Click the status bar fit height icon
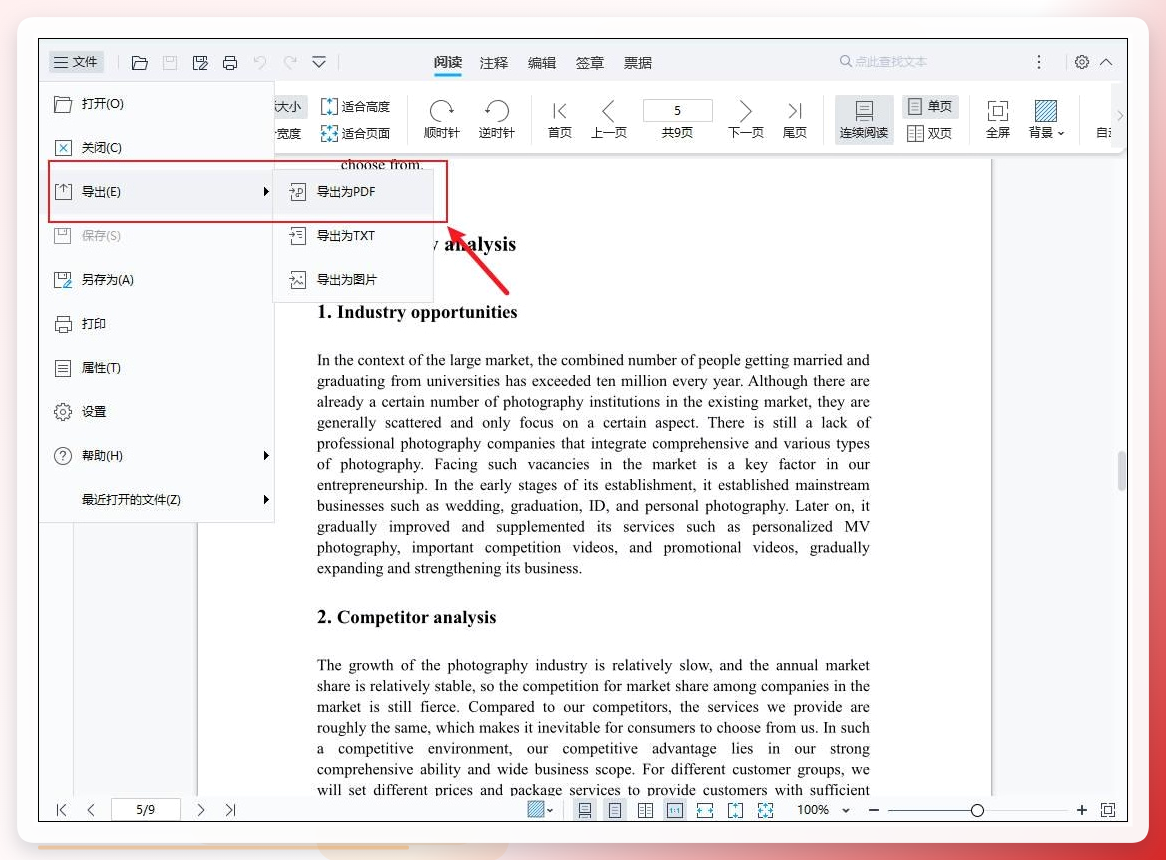The height and width of the screenshot is (860, 1166). [x=735, y=810]
